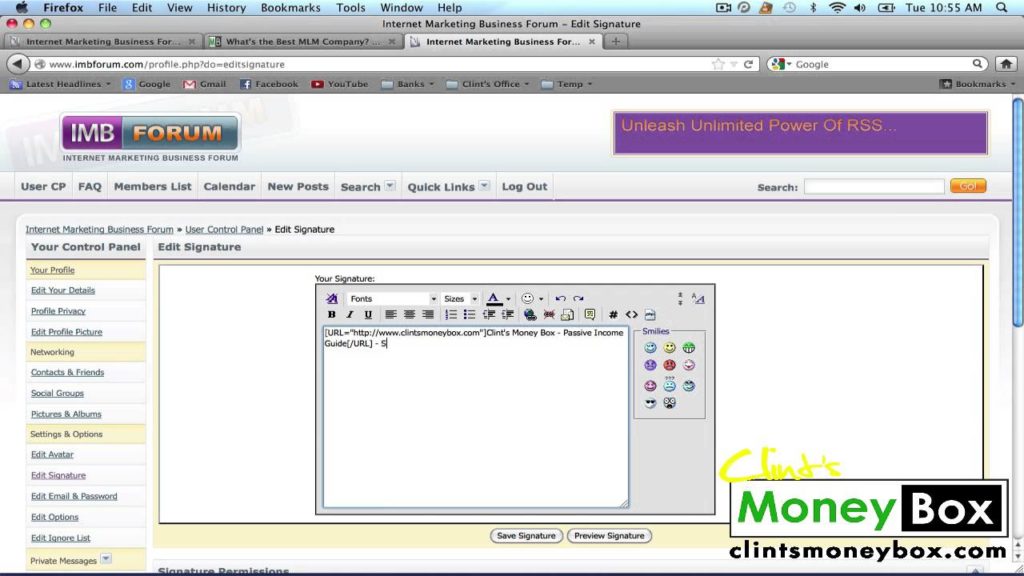Click the Wrap HTML tags icon
Image resolution: width=1024 pixels, height=576 pixels.
[x=632, y=315]
